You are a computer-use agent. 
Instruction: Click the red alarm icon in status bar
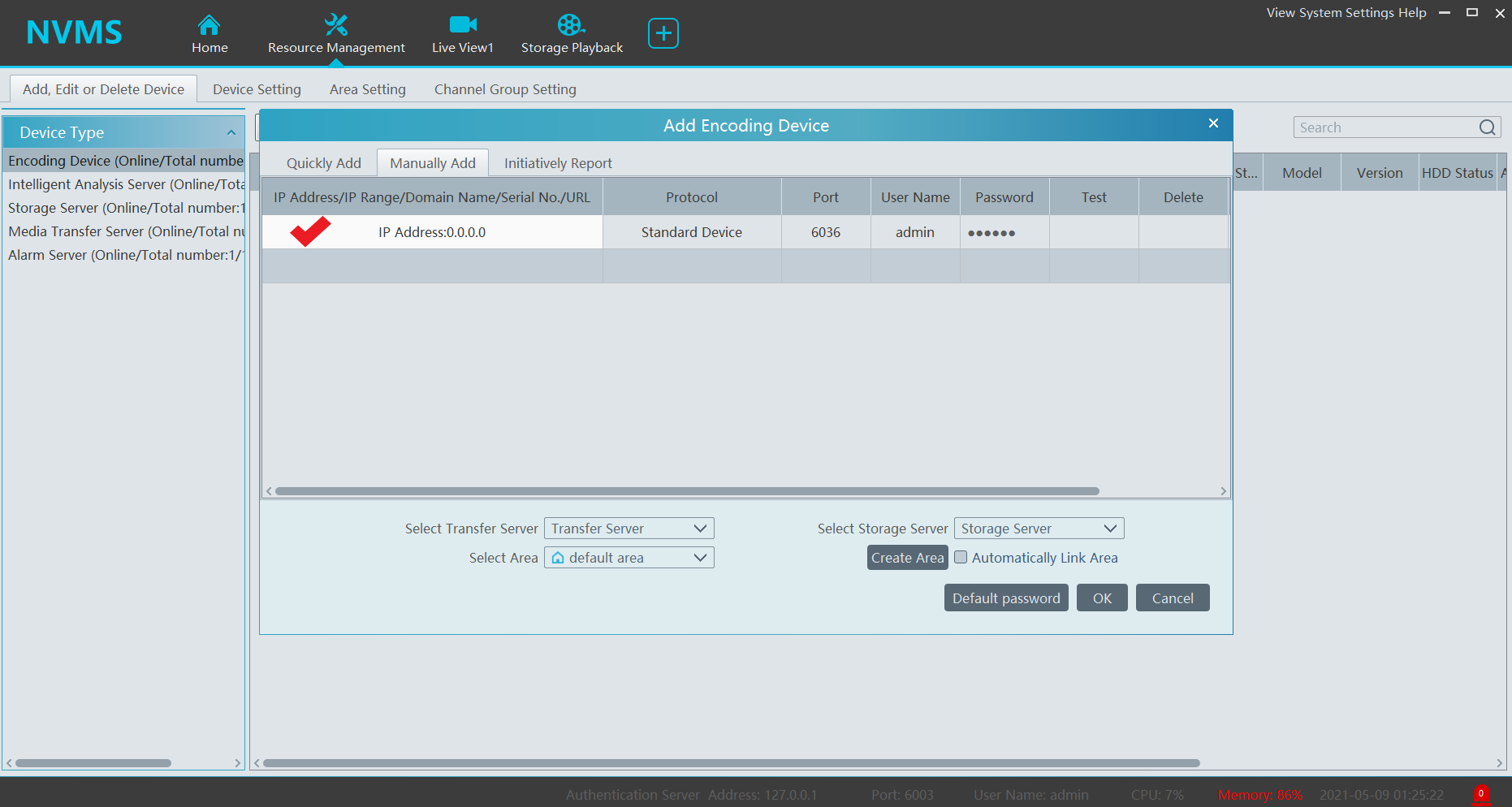tap(1480, 794)
